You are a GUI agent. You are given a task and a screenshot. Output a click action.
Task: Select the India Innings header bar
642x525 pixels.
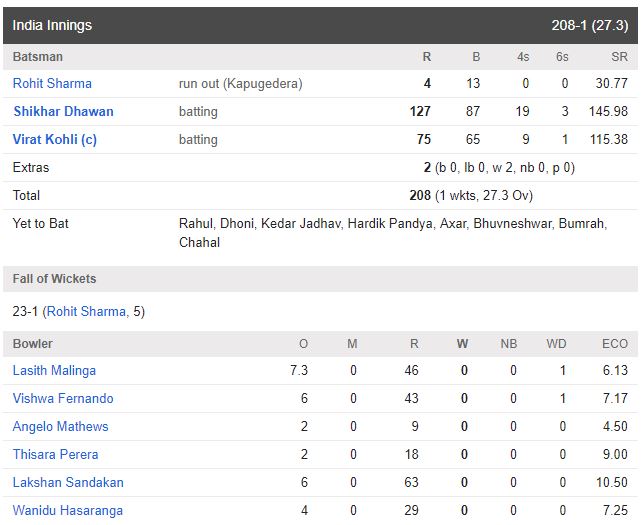pyautogui.click(x=320, y=25)
